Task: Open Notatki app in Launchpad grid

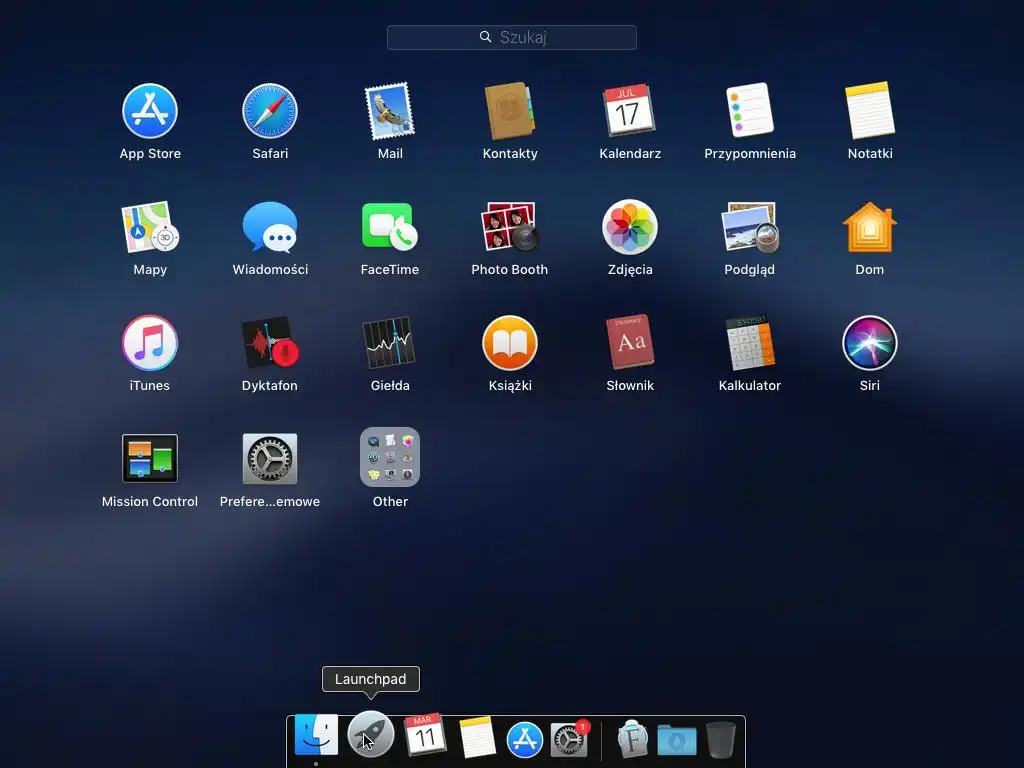Action: pyautogui.click(x=870, y=110)
